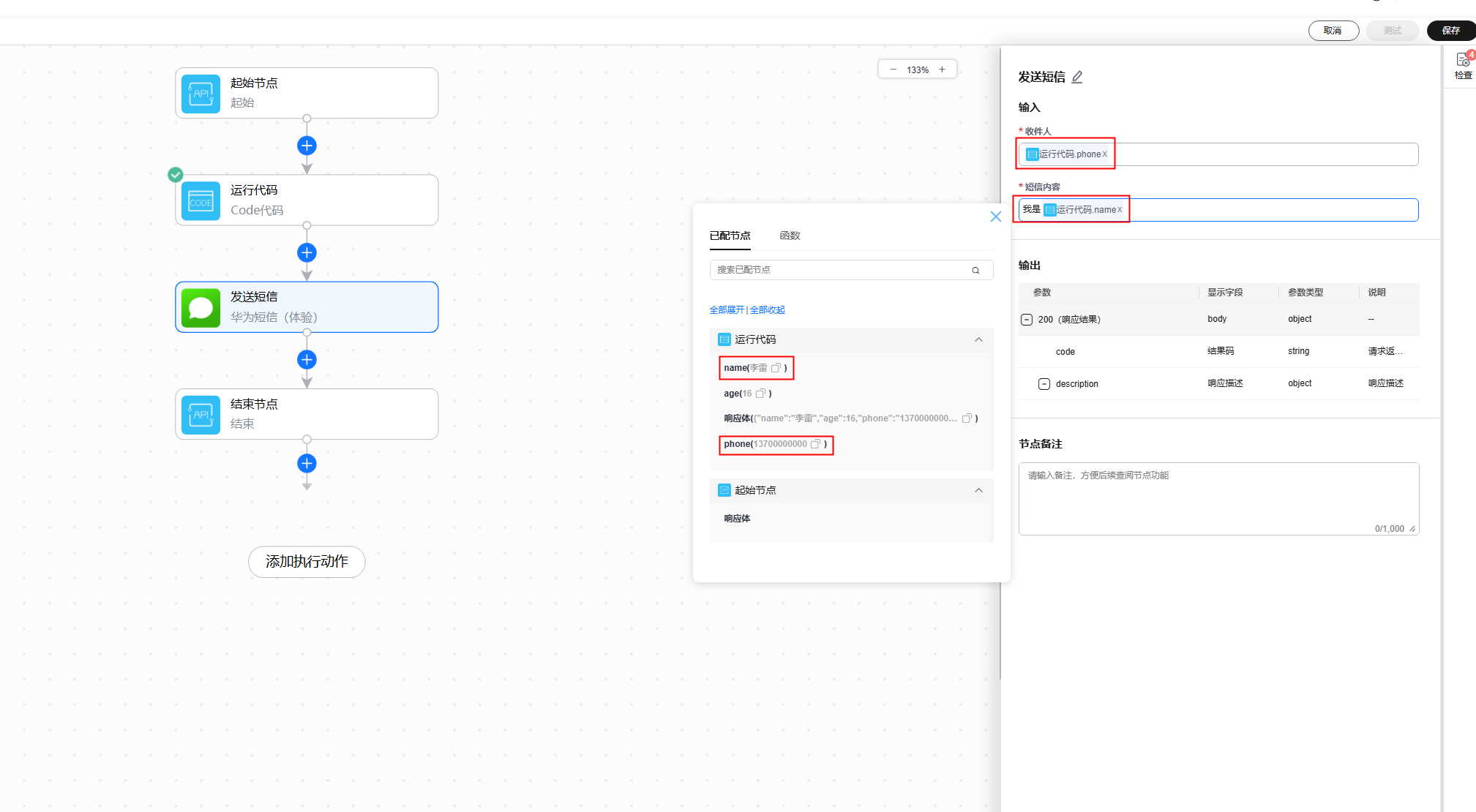The width and height of the screenshot is (1476, 812).
Task: Click plus button below 起始节点 node
Action: tap(307, 146)
